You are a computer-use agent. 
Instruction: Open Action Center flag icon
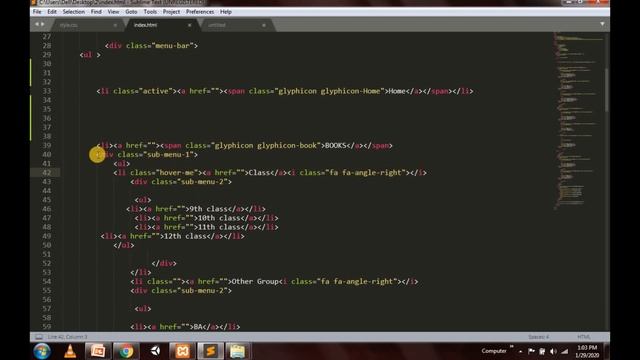[x=531, y=351]
